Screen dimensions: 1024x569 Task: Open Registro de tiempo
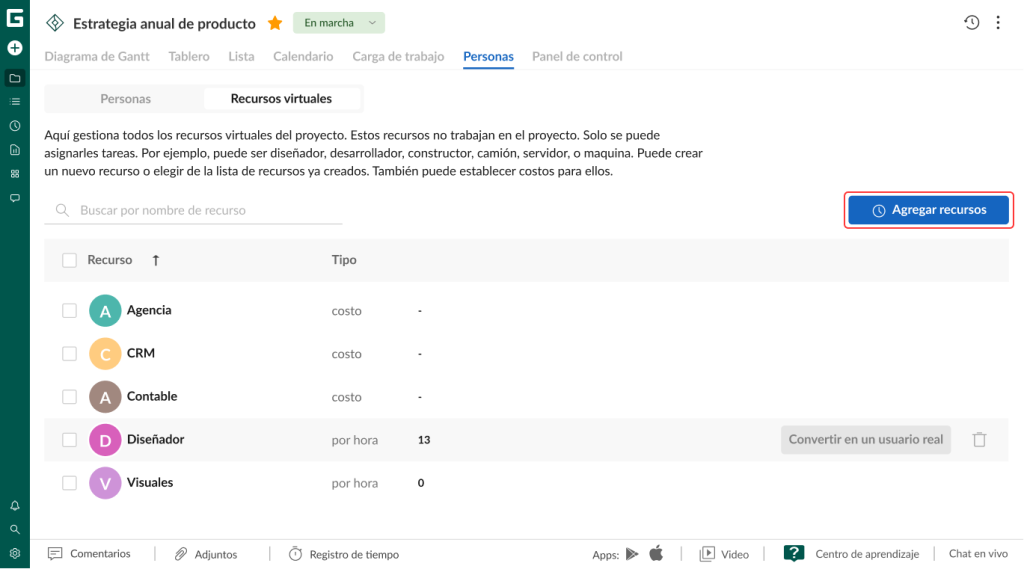click(x=344, y=554)
